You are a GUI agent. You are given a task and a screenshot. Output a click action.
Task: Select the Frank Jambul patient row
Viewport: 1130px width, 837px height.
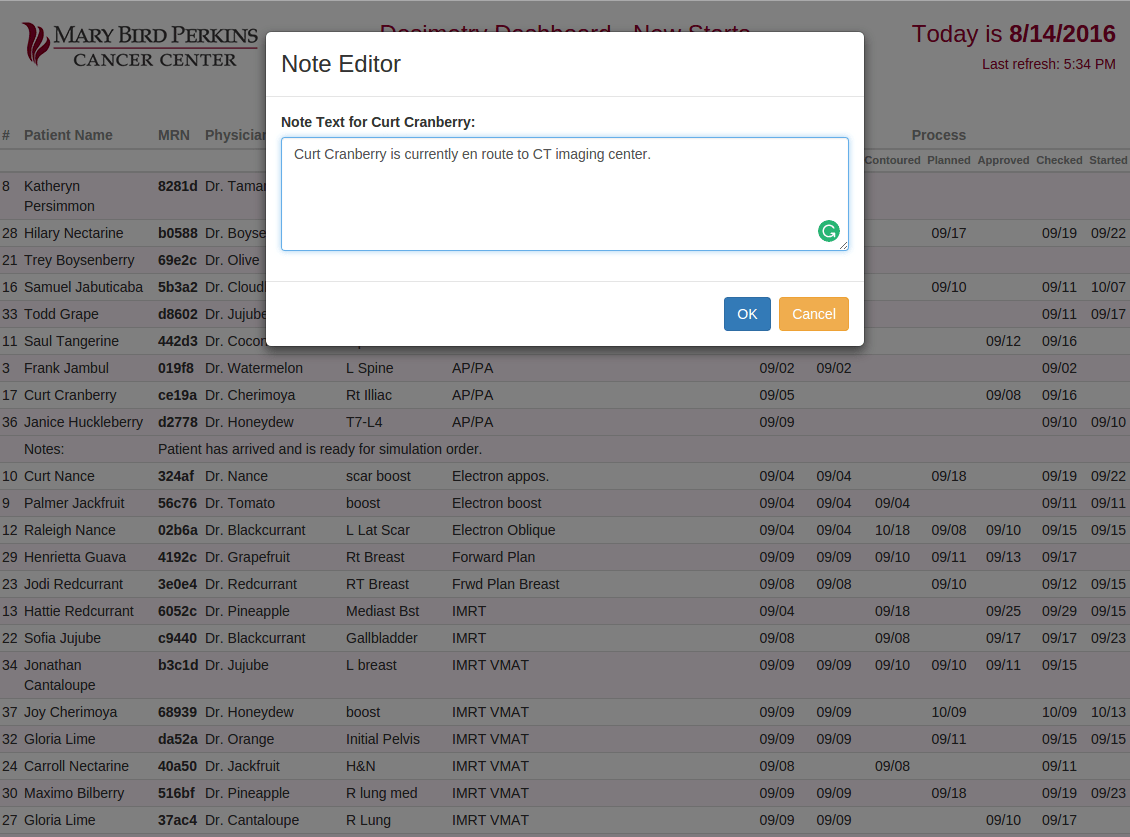66,368
